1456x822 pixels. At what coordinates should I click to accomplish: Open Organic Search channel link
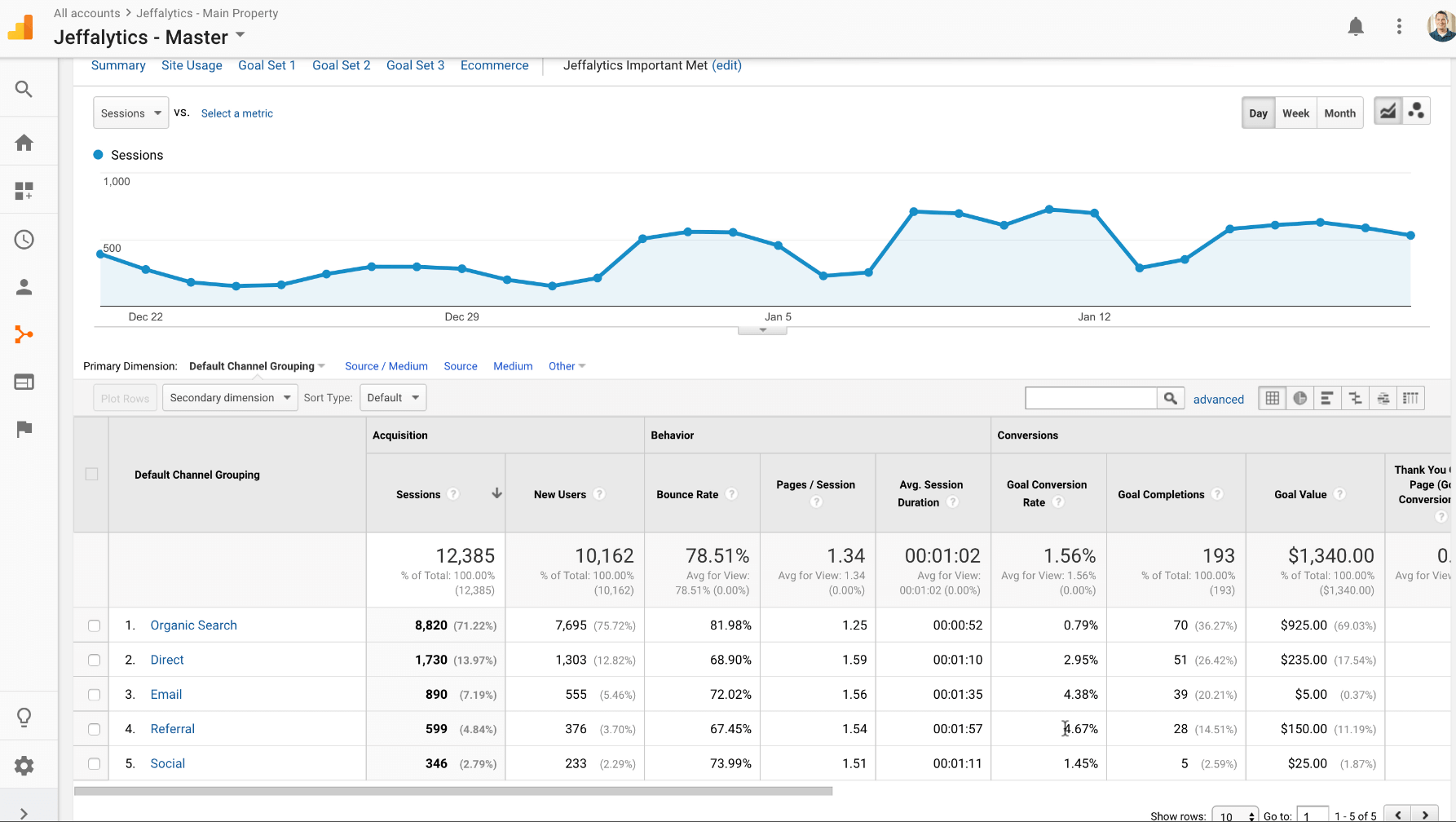pyautogui.click(x=193, y=625)
